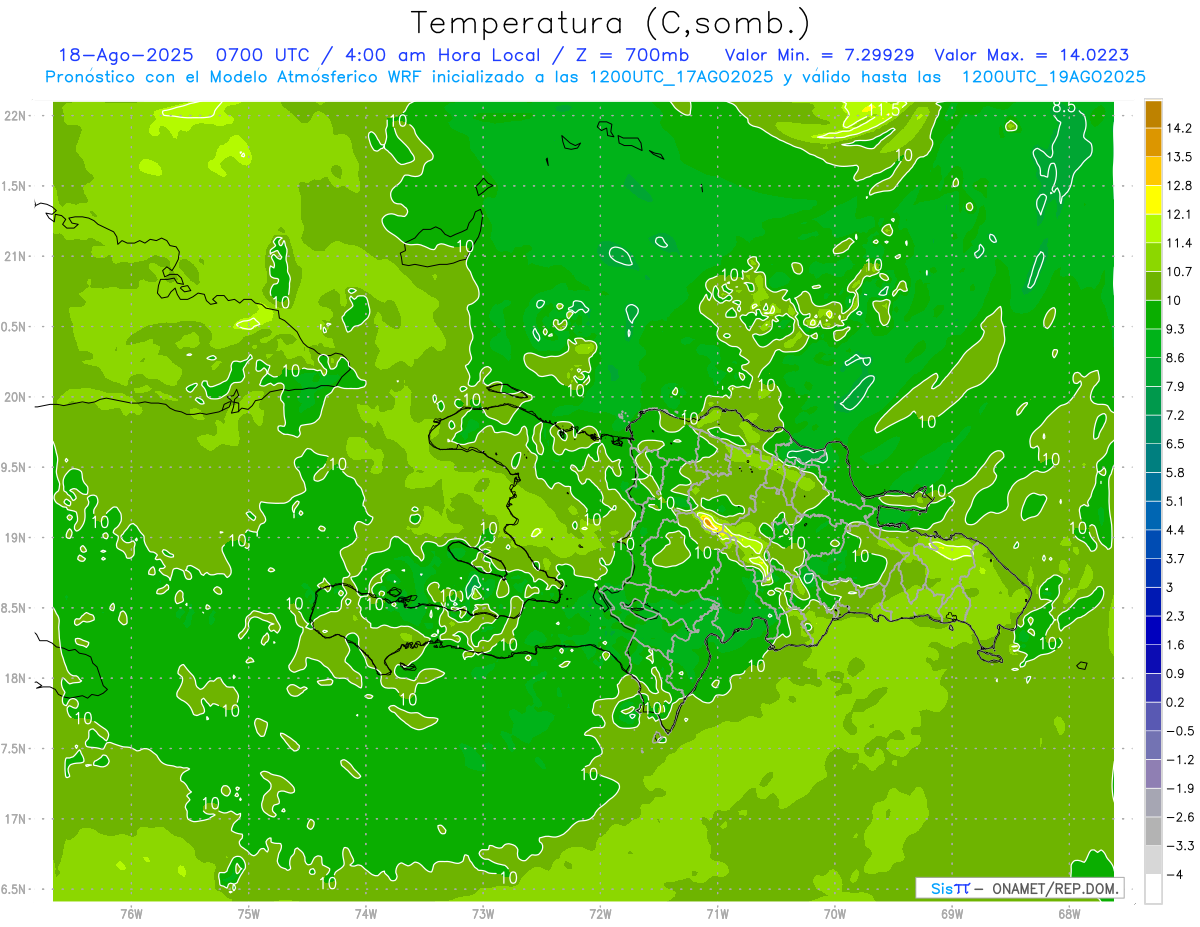Click the '8.5' contour label at map top
Screen dimensions: 1200x927
1064,107
